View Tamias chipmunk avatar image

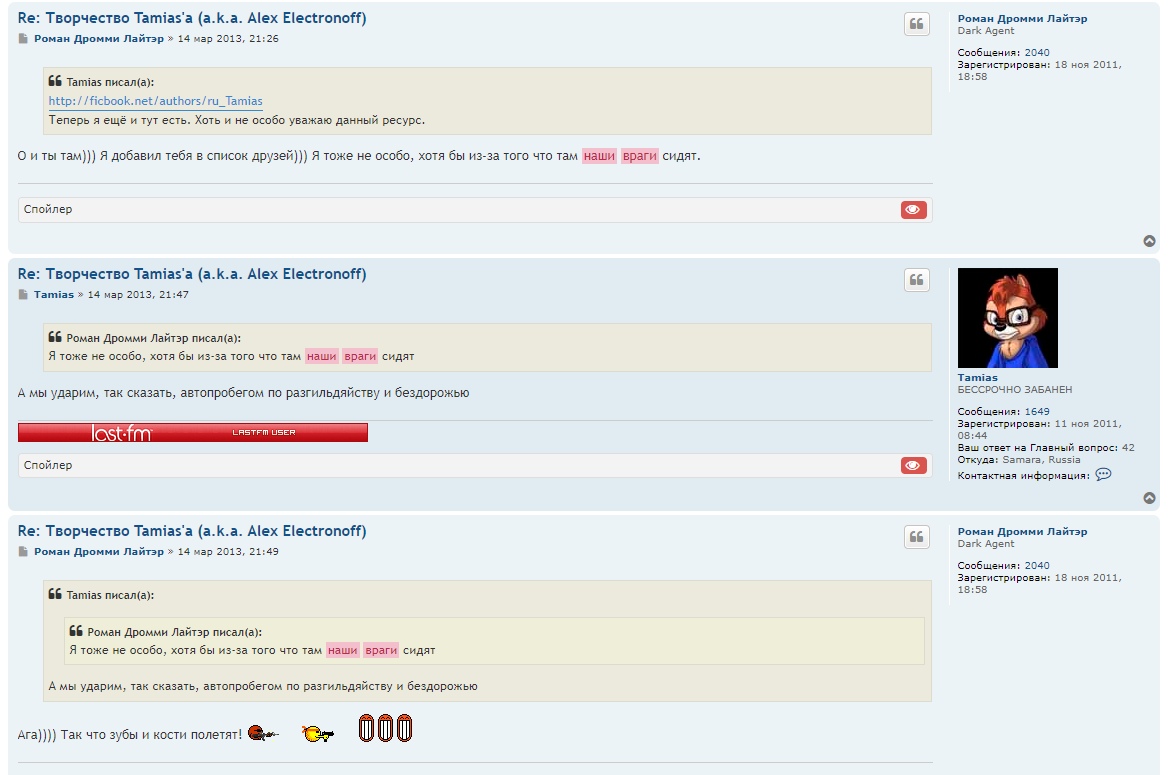[x=1007, y=317]
